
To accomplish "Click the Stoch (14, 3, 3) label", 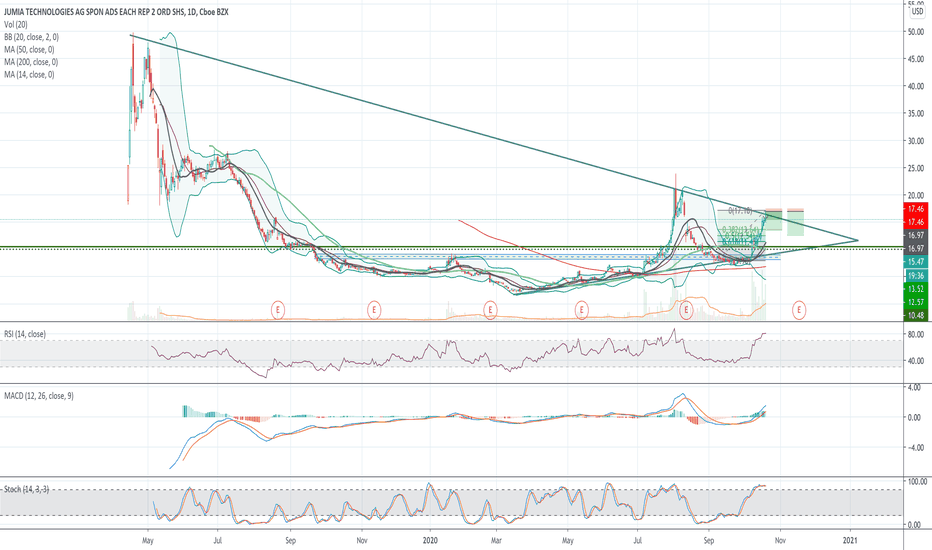I will (x=26, y=489).
